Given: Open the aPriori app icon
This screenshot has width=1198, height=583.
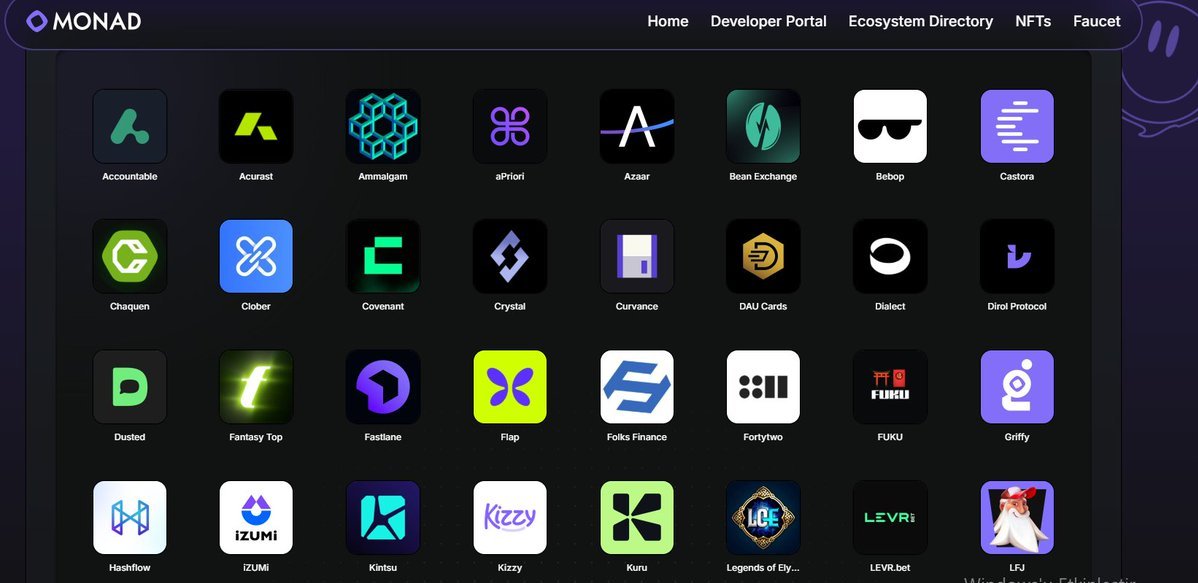Looking at the screenshot, I should [x=510, y=126].
